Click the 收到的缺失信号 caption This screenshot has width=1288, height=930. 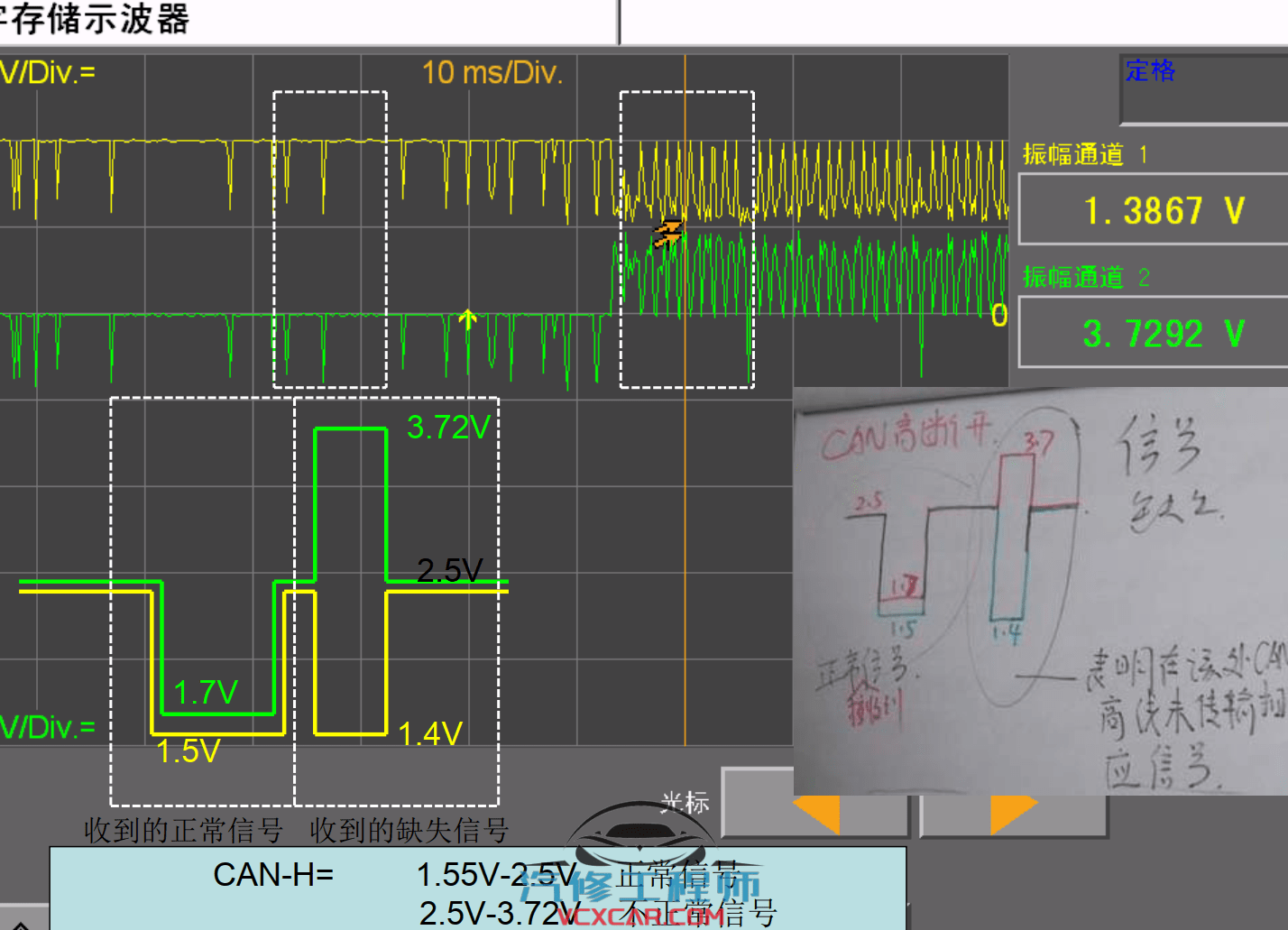coord(409,830)
